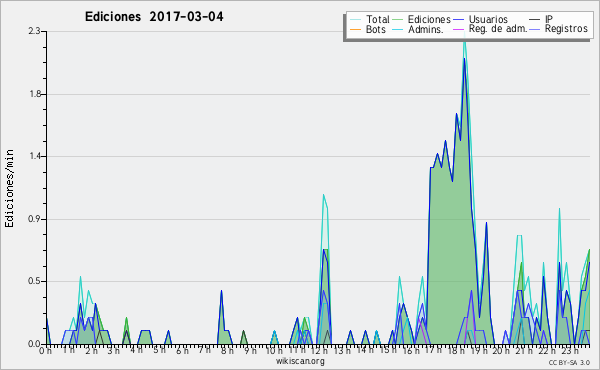Click the '6 h' x-axis label
This screenshot has width=600, height=370.
(x=182, y=351)
